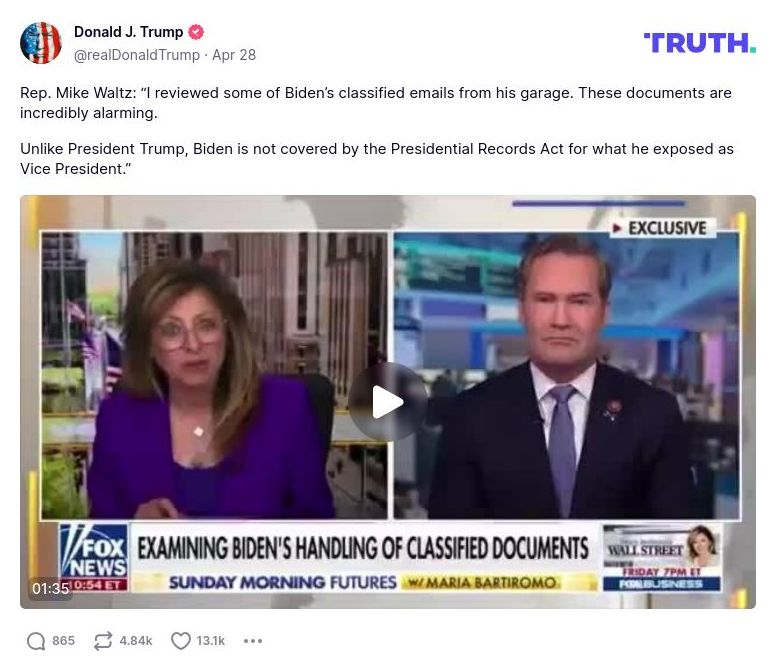Click the 4.84k ReTruth count

(136, 641)
